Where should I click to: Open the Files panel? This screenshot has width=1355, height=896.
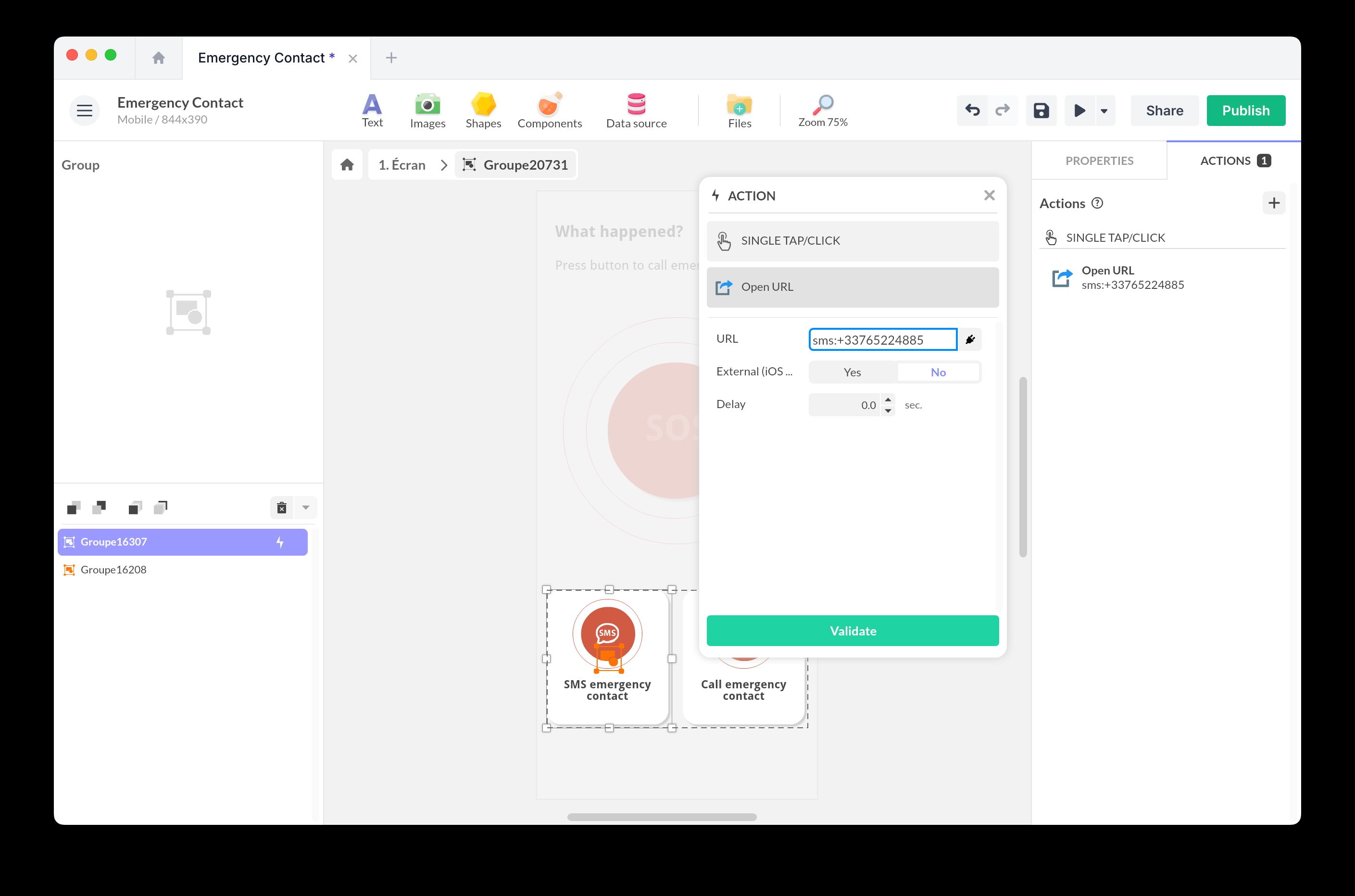point(739,110)
